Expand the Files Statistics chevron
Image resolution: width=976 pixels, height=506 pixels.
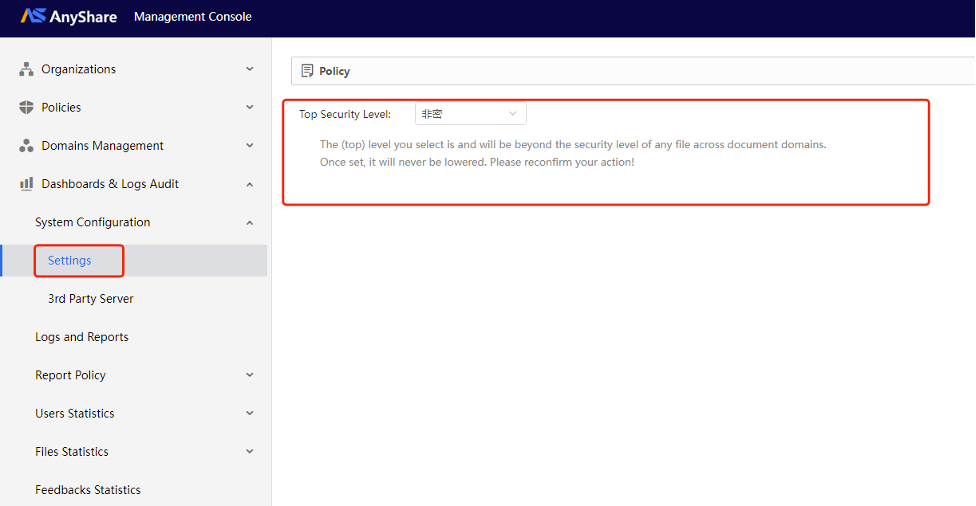(x=250, y=451)
